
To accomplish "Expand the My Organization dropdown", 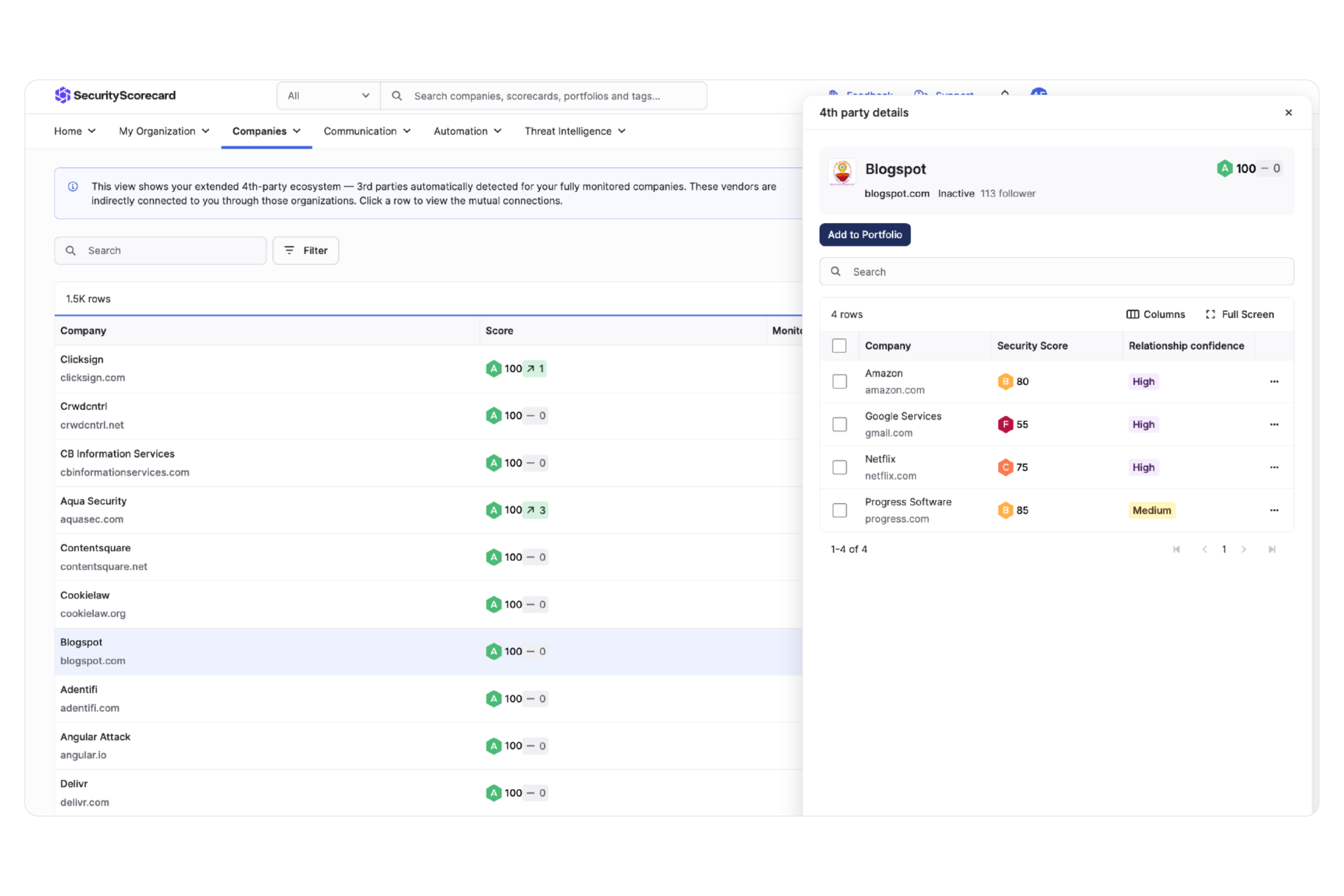I will pos(163,131).
